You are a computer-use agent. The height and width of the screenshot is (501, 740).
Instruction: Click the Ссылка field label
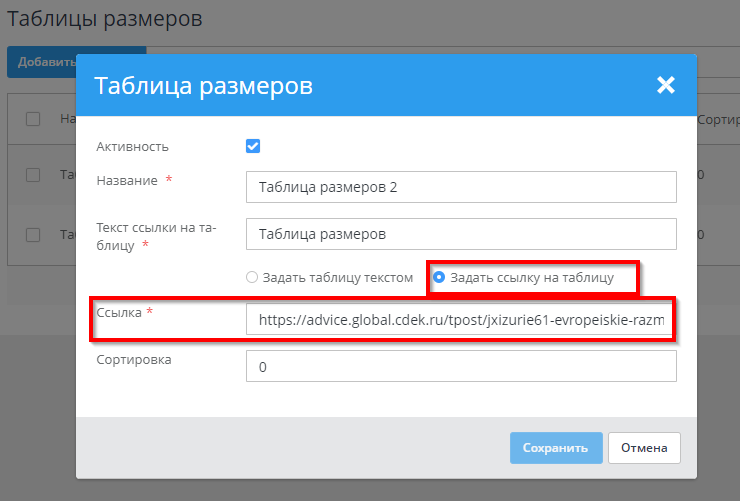(x=119, y=313)
